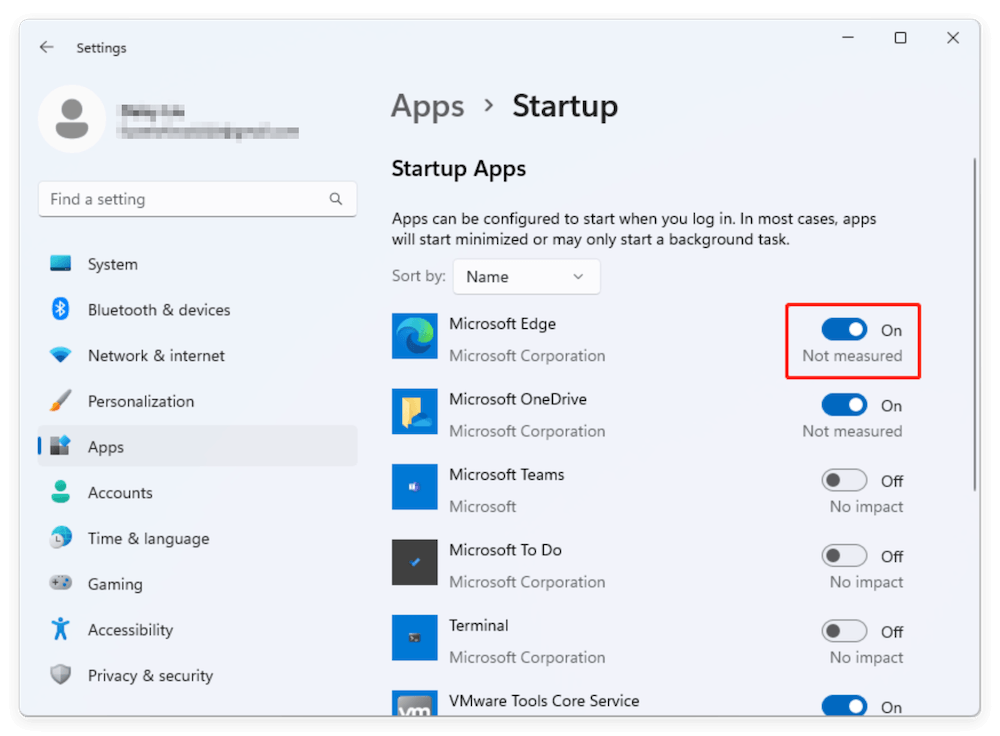Open Bluetooth & devices category
The height and width of the screenshot is (736, 1000).
click(x=198, y=310)
